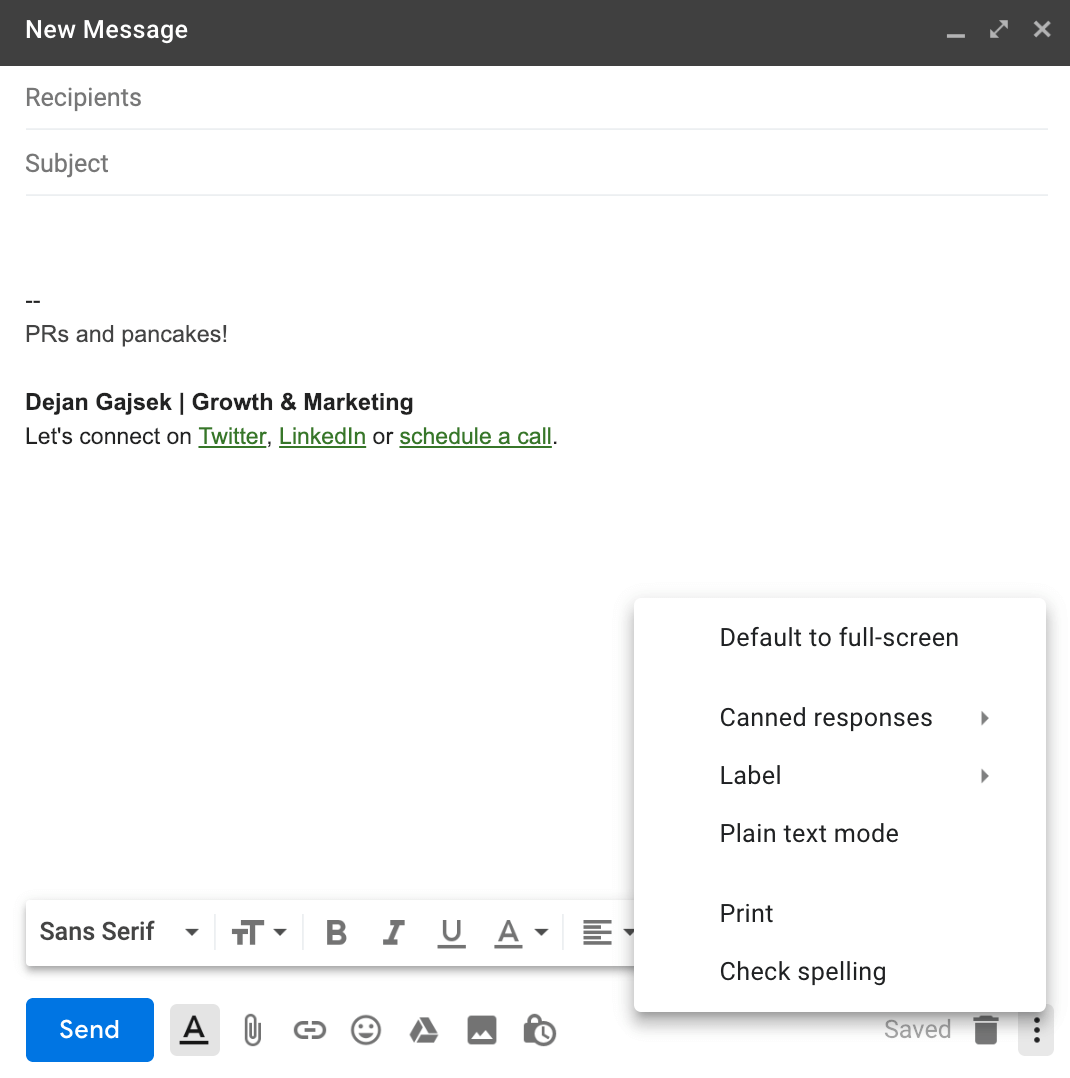Open the LinkedIn link in signature
Viewport: 1070px width, 1078px height.
click(x=322, y=437)
